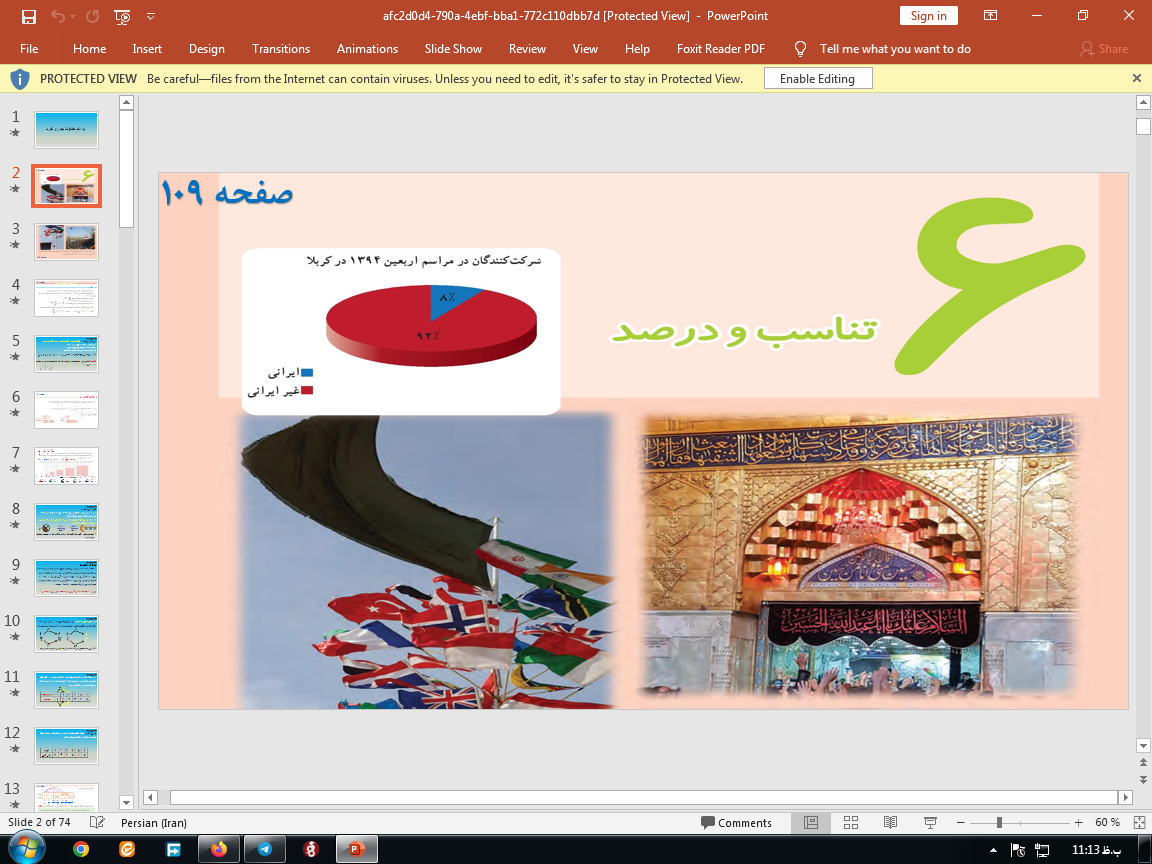Expand the Undo history dropdown
1152x864 pixels.
point(72,16)
